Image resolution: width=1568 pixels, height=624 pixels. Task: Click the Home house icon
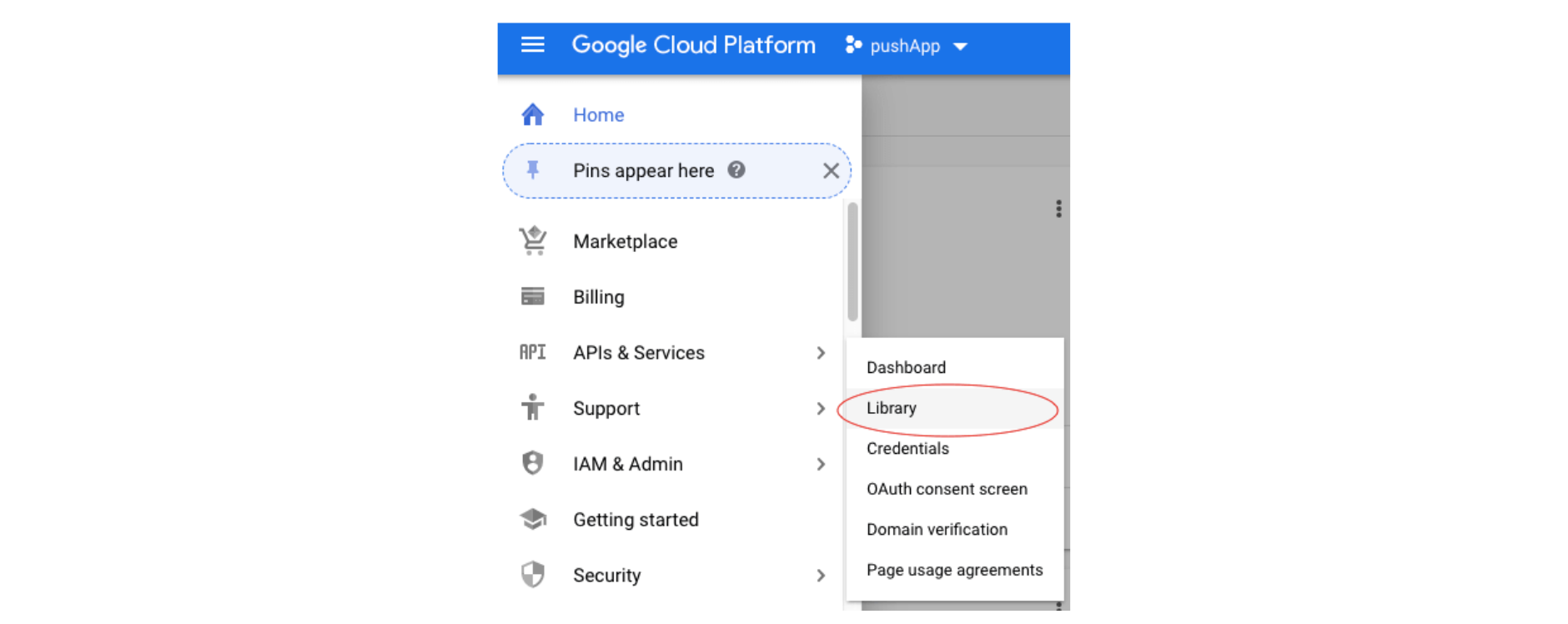[533, 114]
